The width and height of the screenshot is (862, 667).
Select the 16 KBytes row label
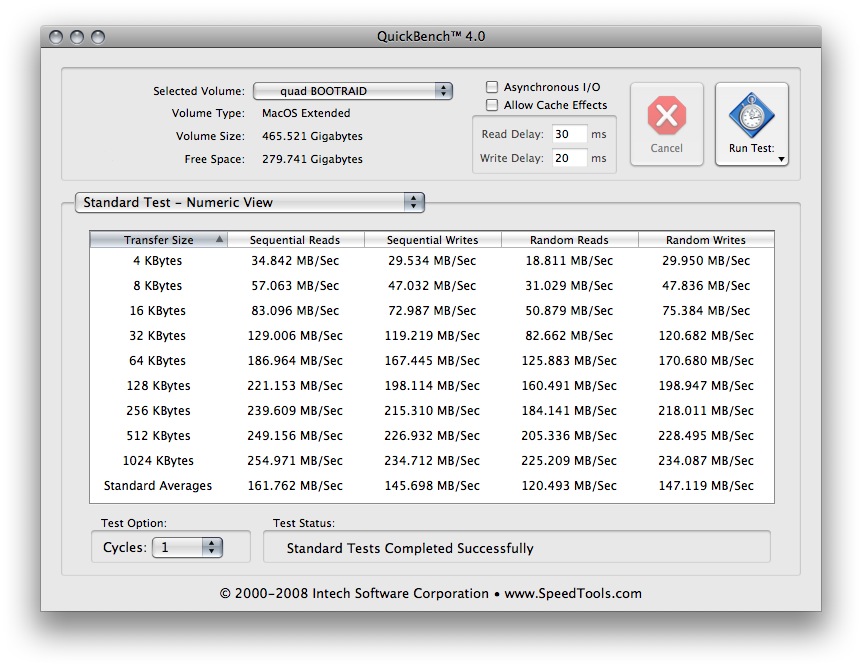coord(158,311)
